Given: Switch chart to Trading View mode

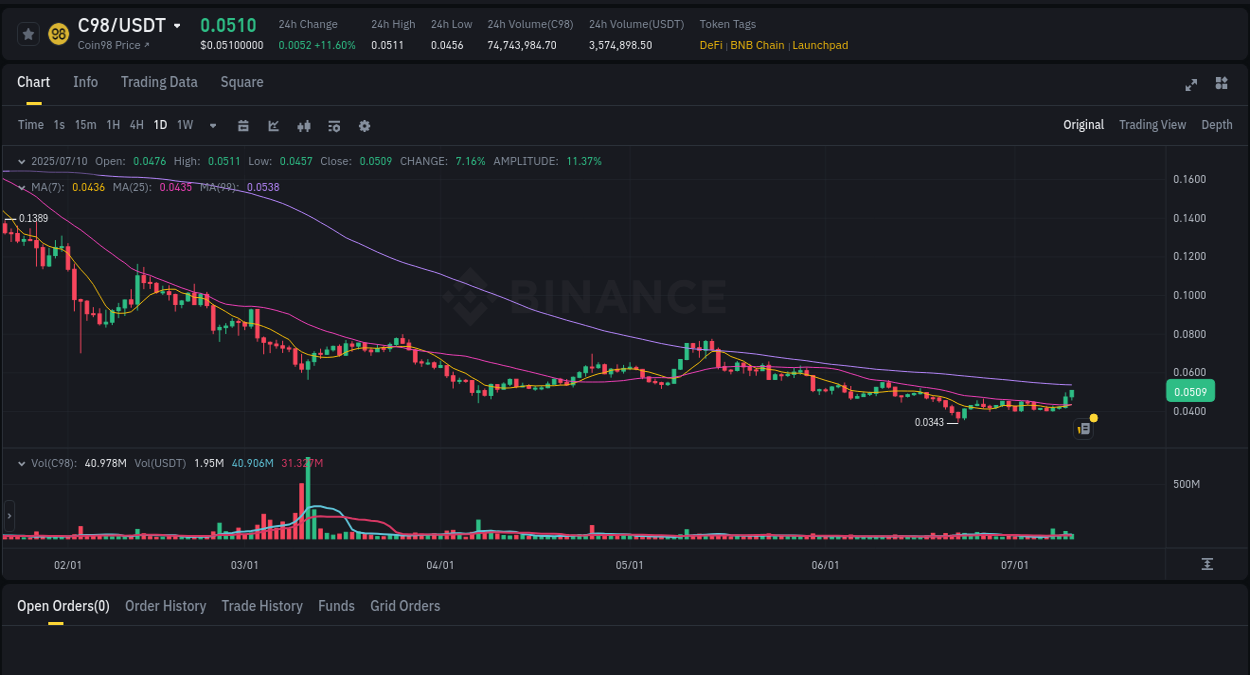Looking at the screenshot, I should pos(1152,125).
